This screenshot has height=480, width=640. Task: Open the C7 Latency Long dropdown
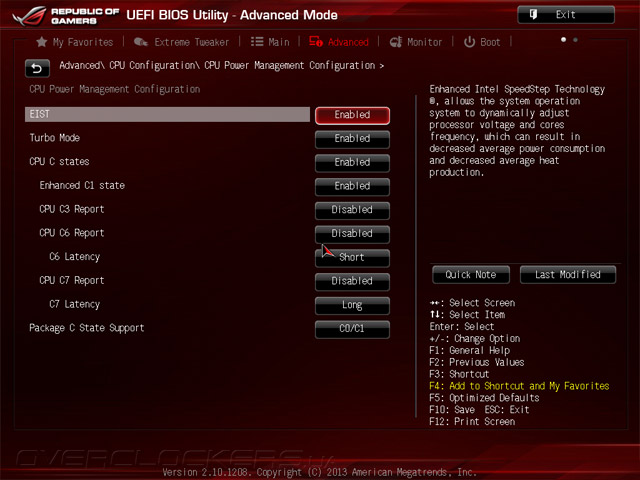(352, 305)
